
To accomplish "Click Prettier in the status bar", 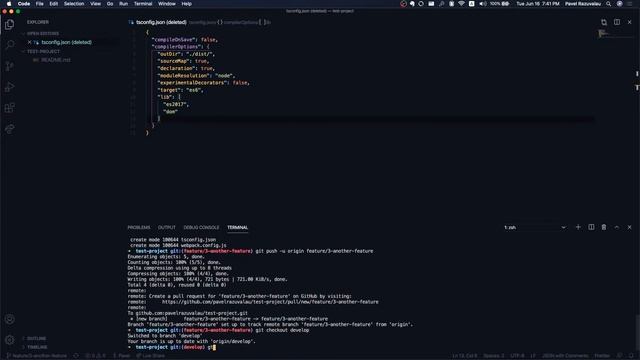I will click(x=602, y=356).
